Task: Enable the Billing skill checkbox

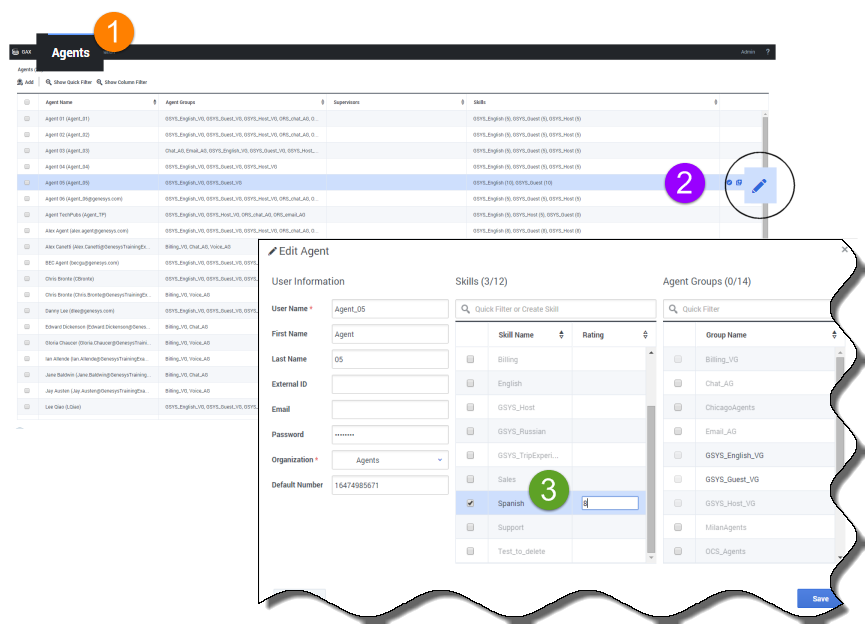Action: pos(470,359)
